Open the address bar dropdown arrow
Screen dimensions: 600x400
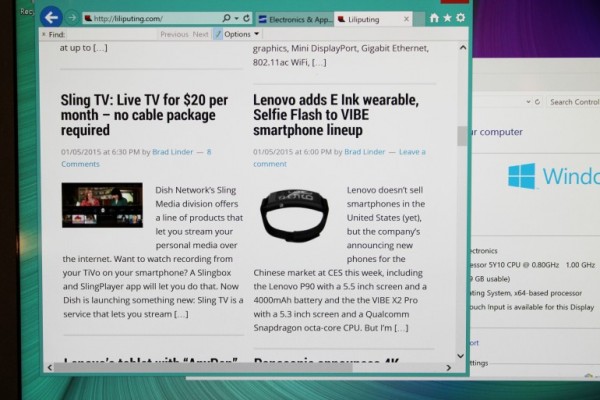tap(236, 18)
